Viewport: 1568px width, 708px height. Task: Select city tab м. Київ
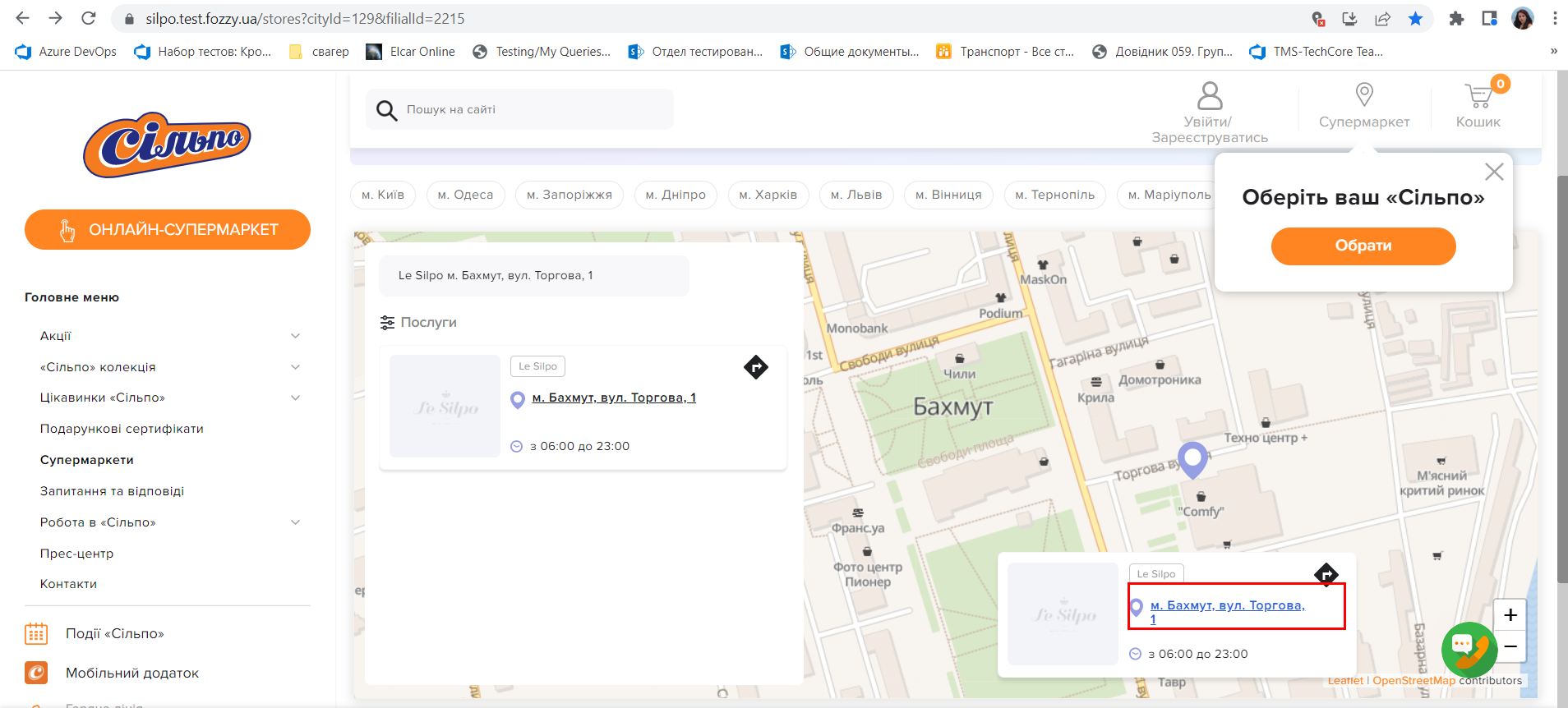click(x=383, y=195)
